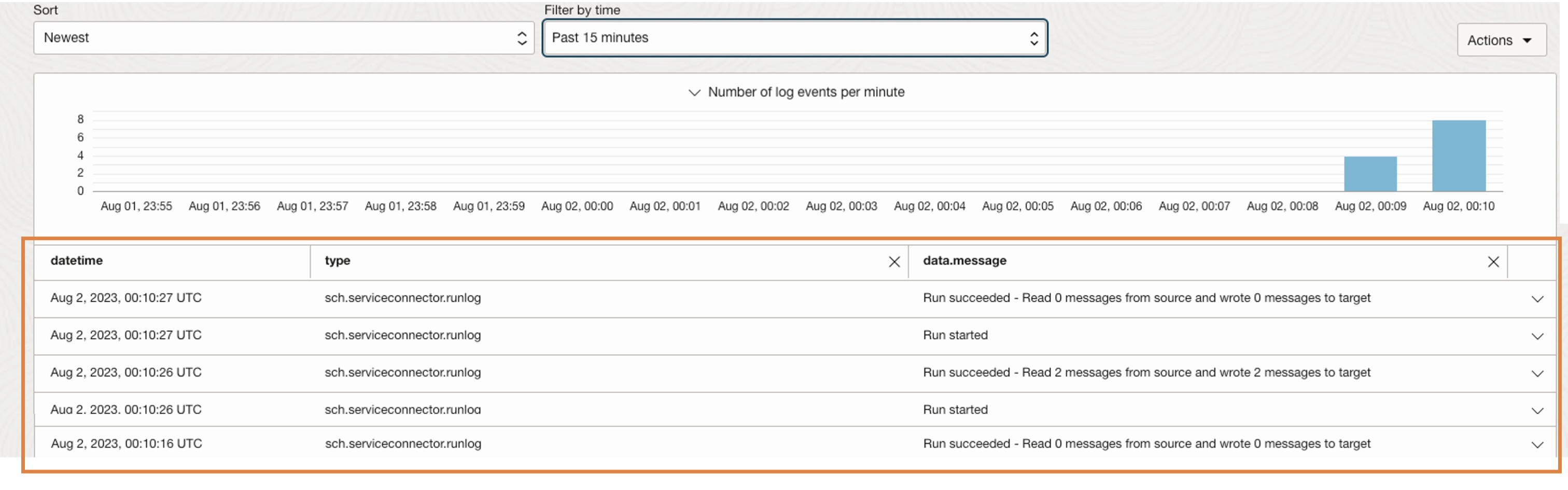Viewport: 1568px width, 490px height.
Task: Expand the last log entry at 00:10:16
Action: [x=1537, y=444]
